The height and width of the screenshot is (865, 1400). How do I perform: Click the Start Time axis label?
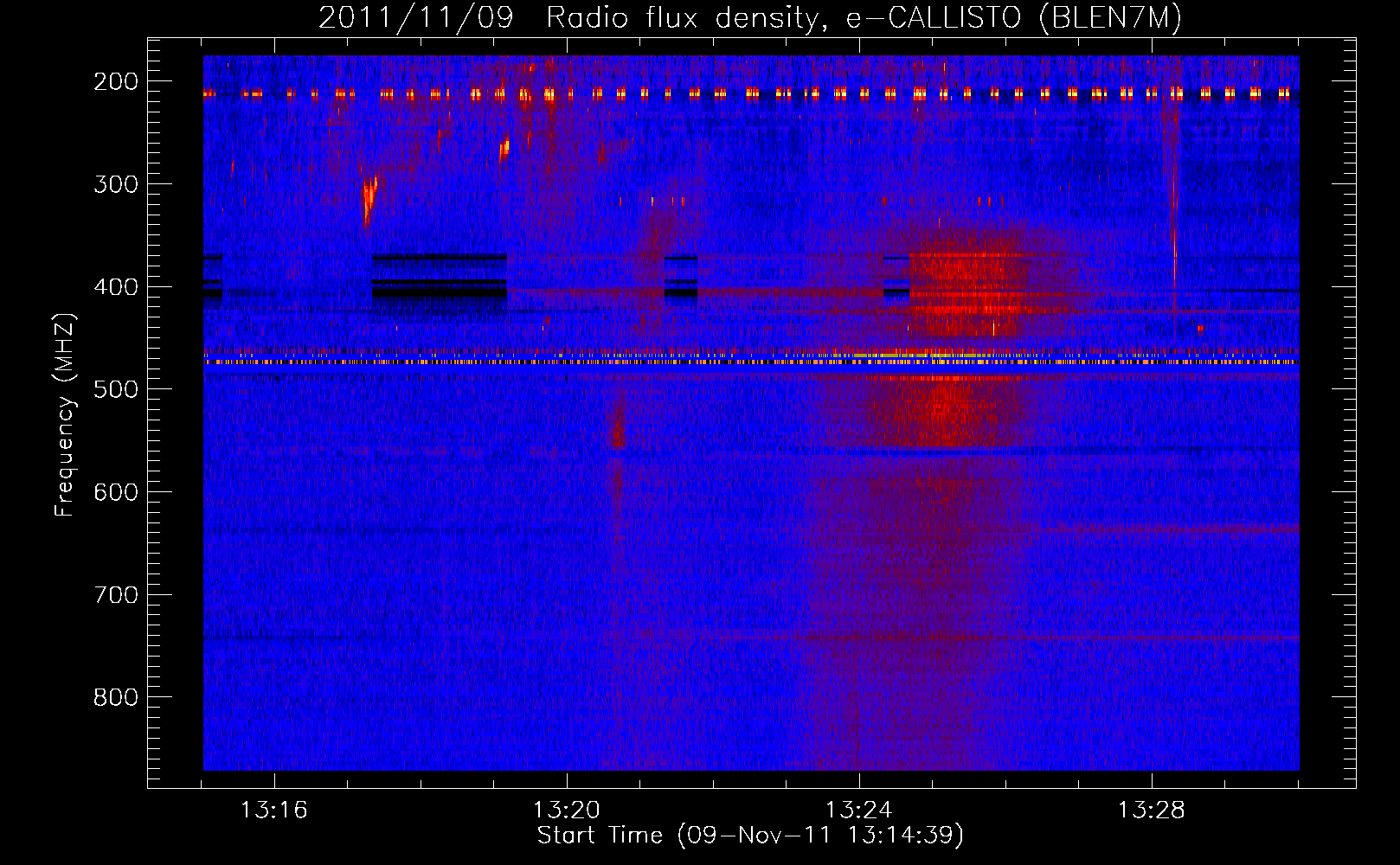[750, 836]
